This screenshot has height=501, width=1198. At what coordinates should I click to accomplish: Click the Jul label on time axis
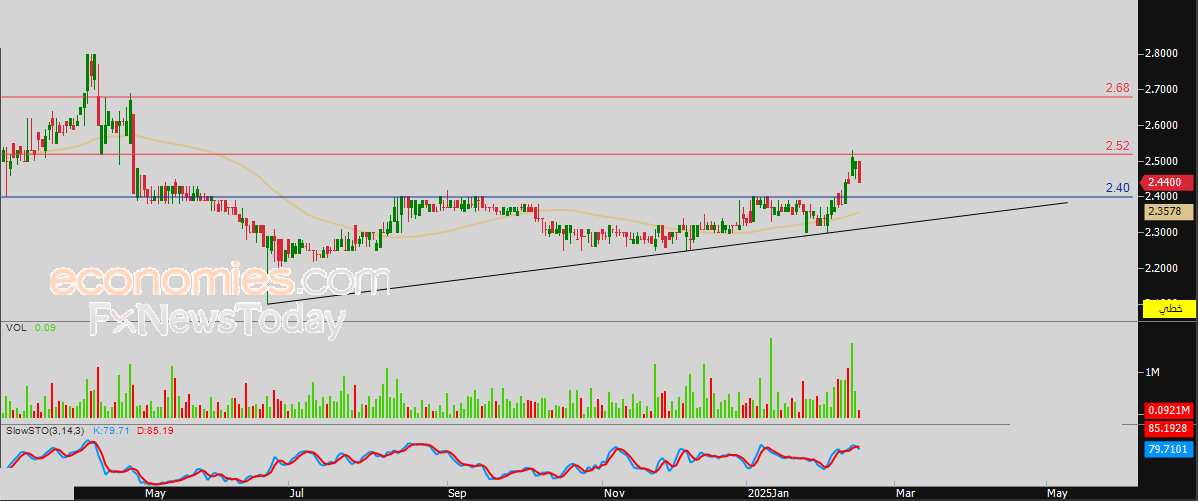click(x=298, y=493)
